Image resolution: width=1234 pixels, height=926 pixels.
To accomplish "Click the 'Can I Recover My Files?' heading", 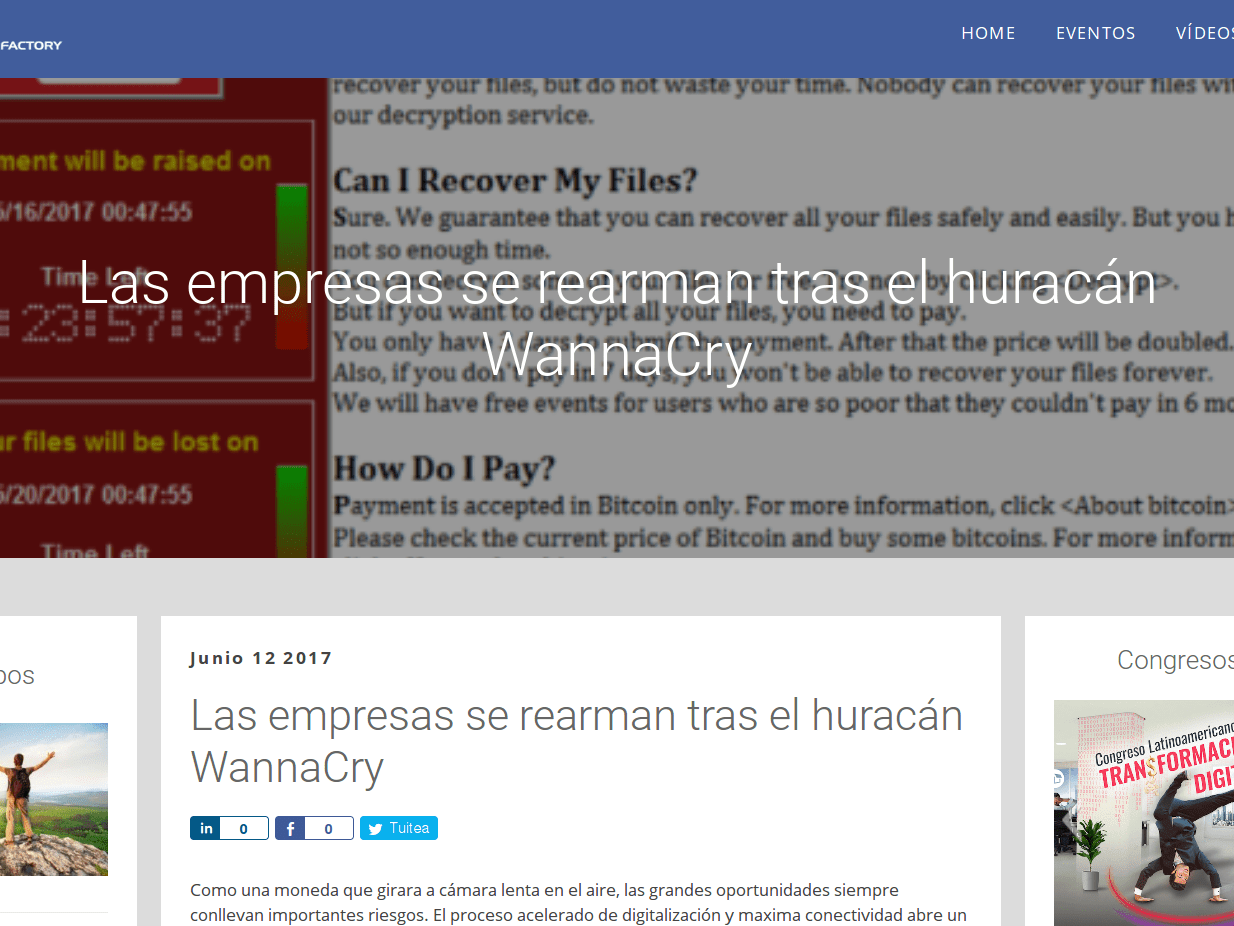I will click(514, 181).
